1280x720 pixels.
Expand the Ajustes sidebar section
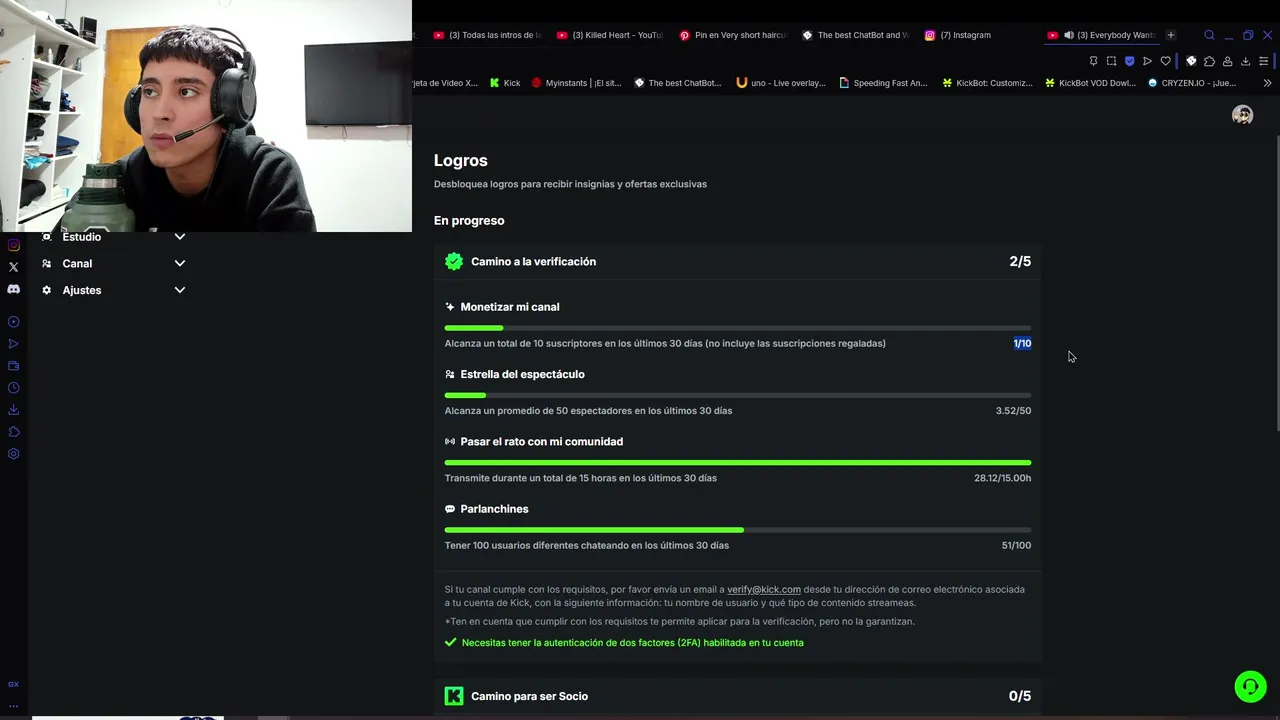(x=114, y=290)
